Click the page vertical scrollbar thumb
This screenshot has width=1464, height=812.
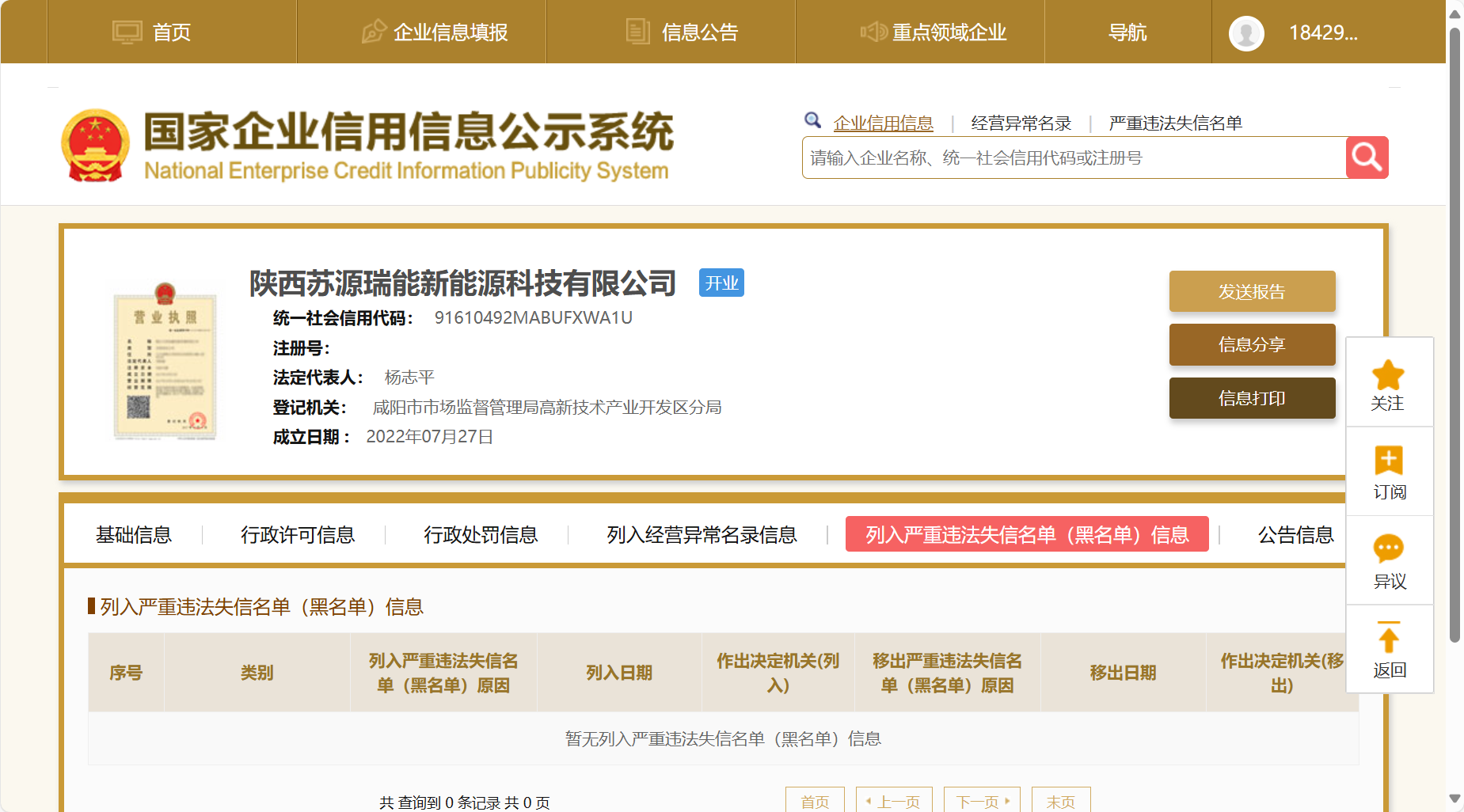[1454, 335]
